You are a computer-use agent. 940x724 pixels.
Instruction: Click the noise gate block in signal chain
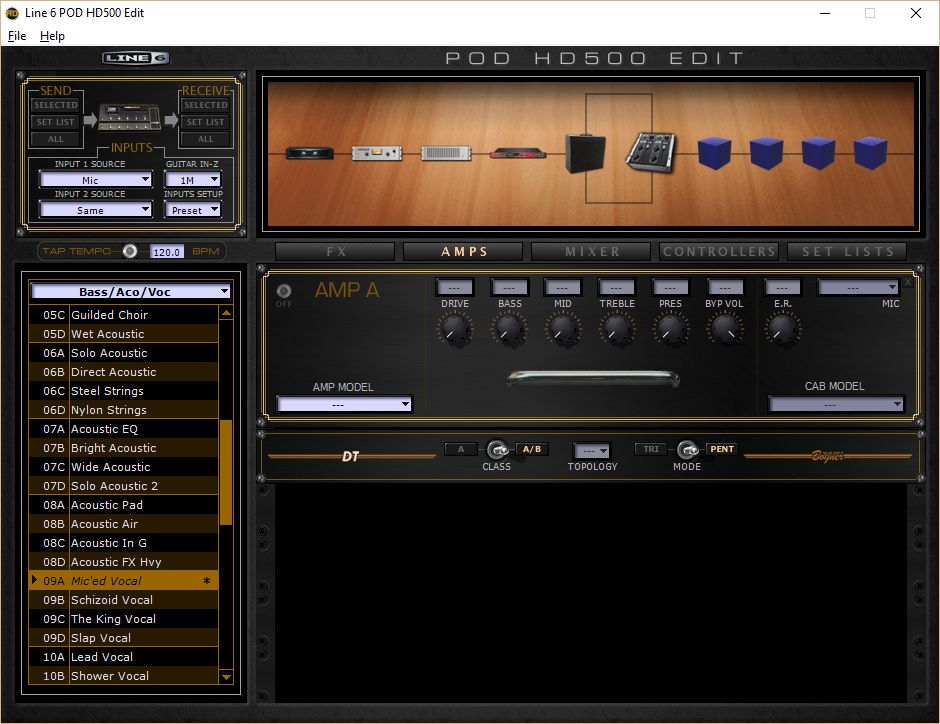pyautogui.click(x=309, y=153)
